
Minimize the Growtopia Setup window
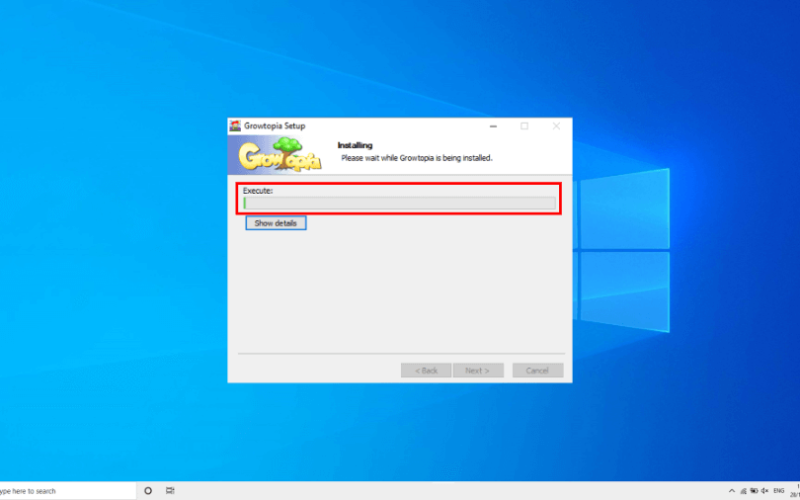point(493,126)
